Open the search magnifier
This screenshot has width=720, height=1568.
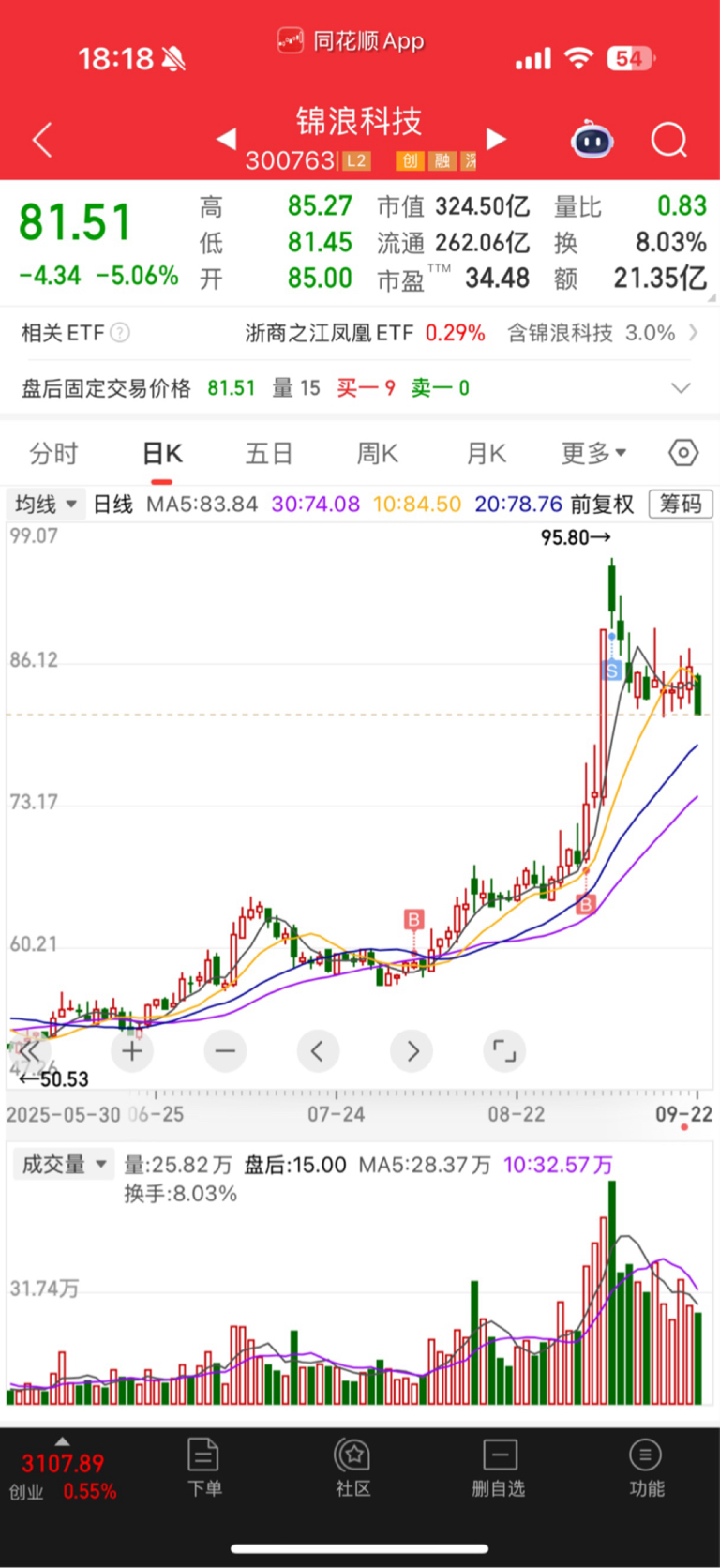pyautogui.click(x=669, y=141)
